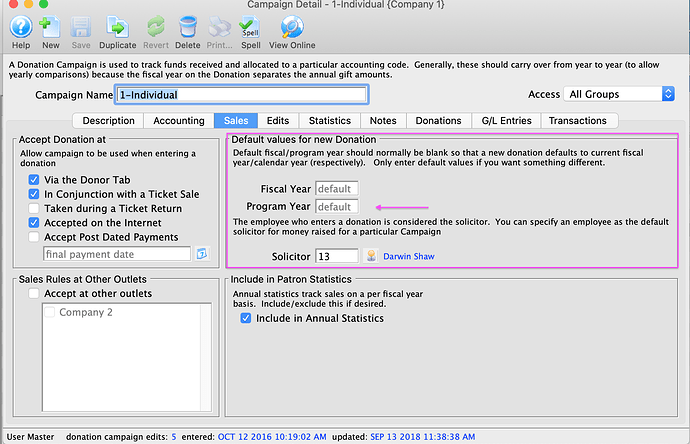Check Accept at other outlets

(33, 294)
